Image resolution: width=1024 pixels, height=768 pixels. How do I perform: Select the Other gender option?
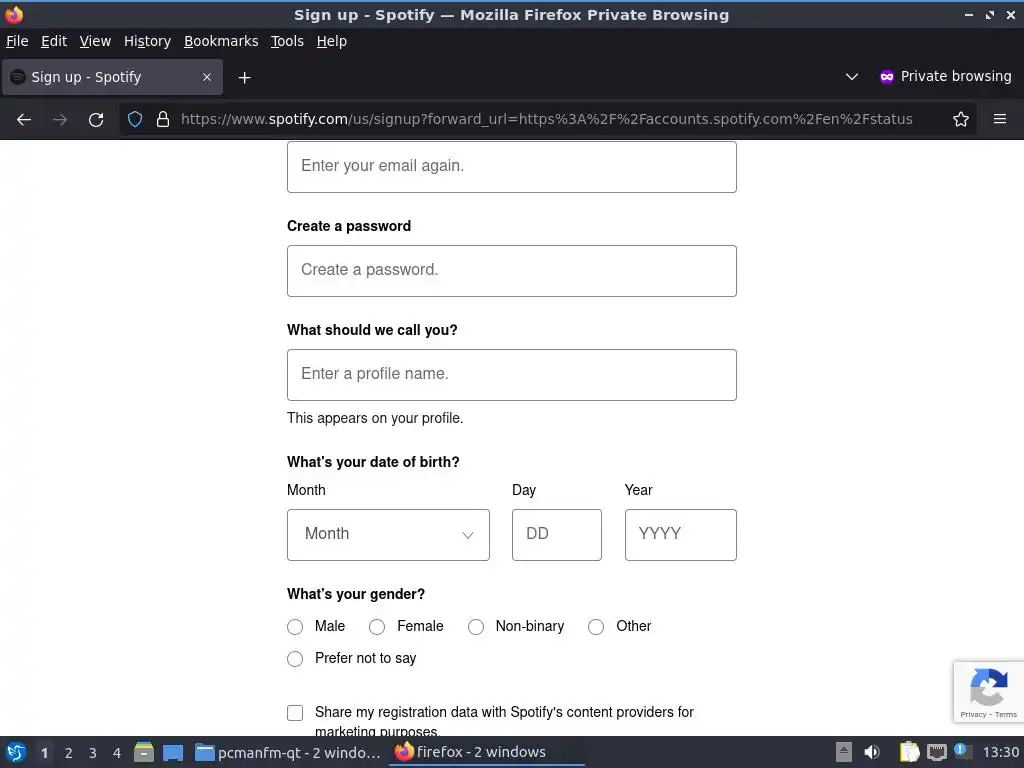coord(596,627)
